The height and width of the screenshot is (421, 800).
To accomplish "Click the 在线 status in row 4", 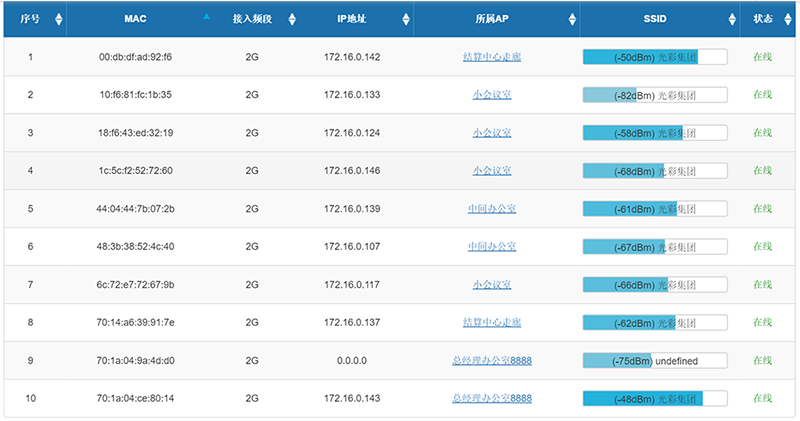I will pos(763,170).
